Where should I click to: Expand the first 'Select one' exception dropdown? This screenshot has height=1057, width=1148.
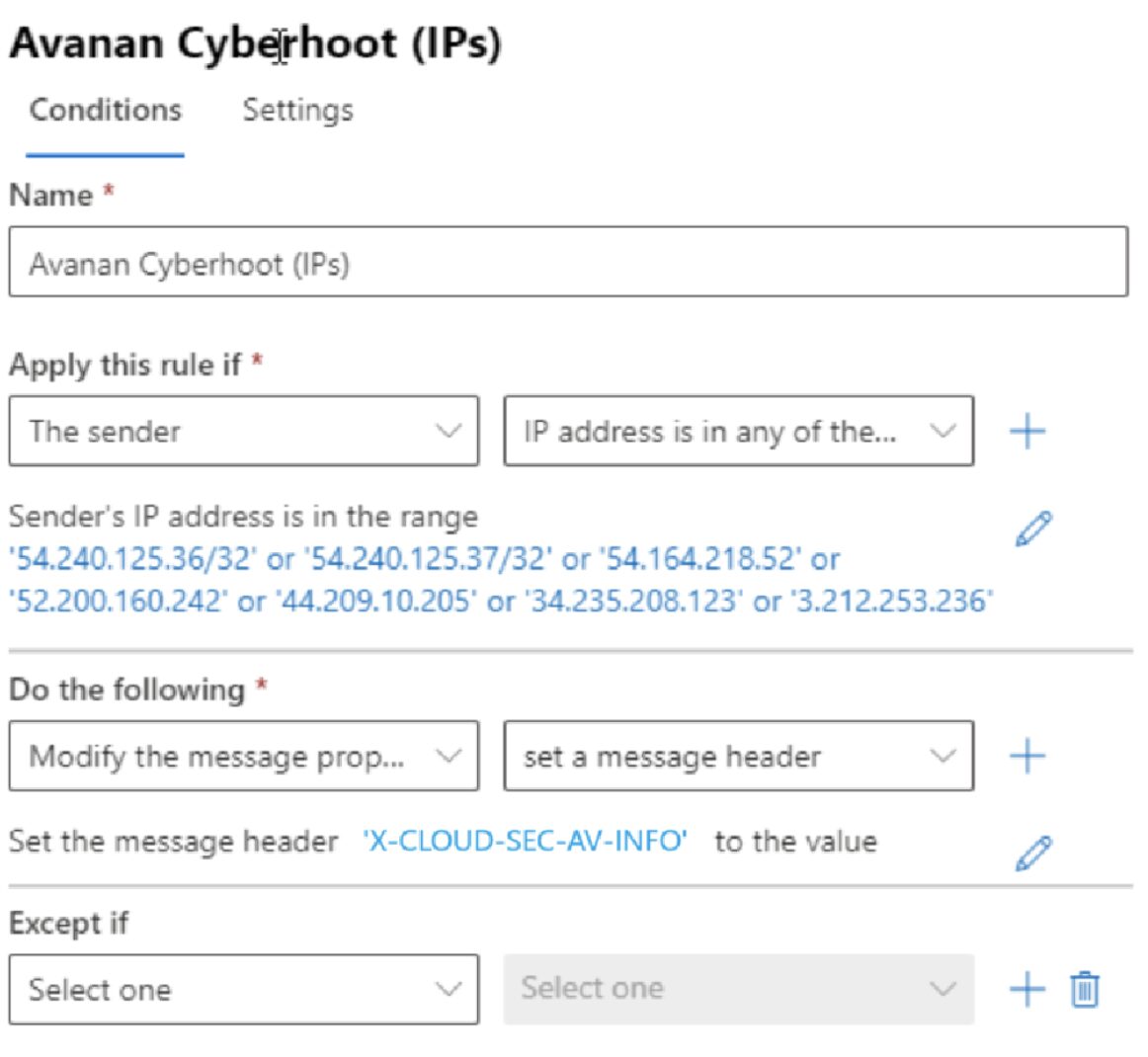click(243, 989)
